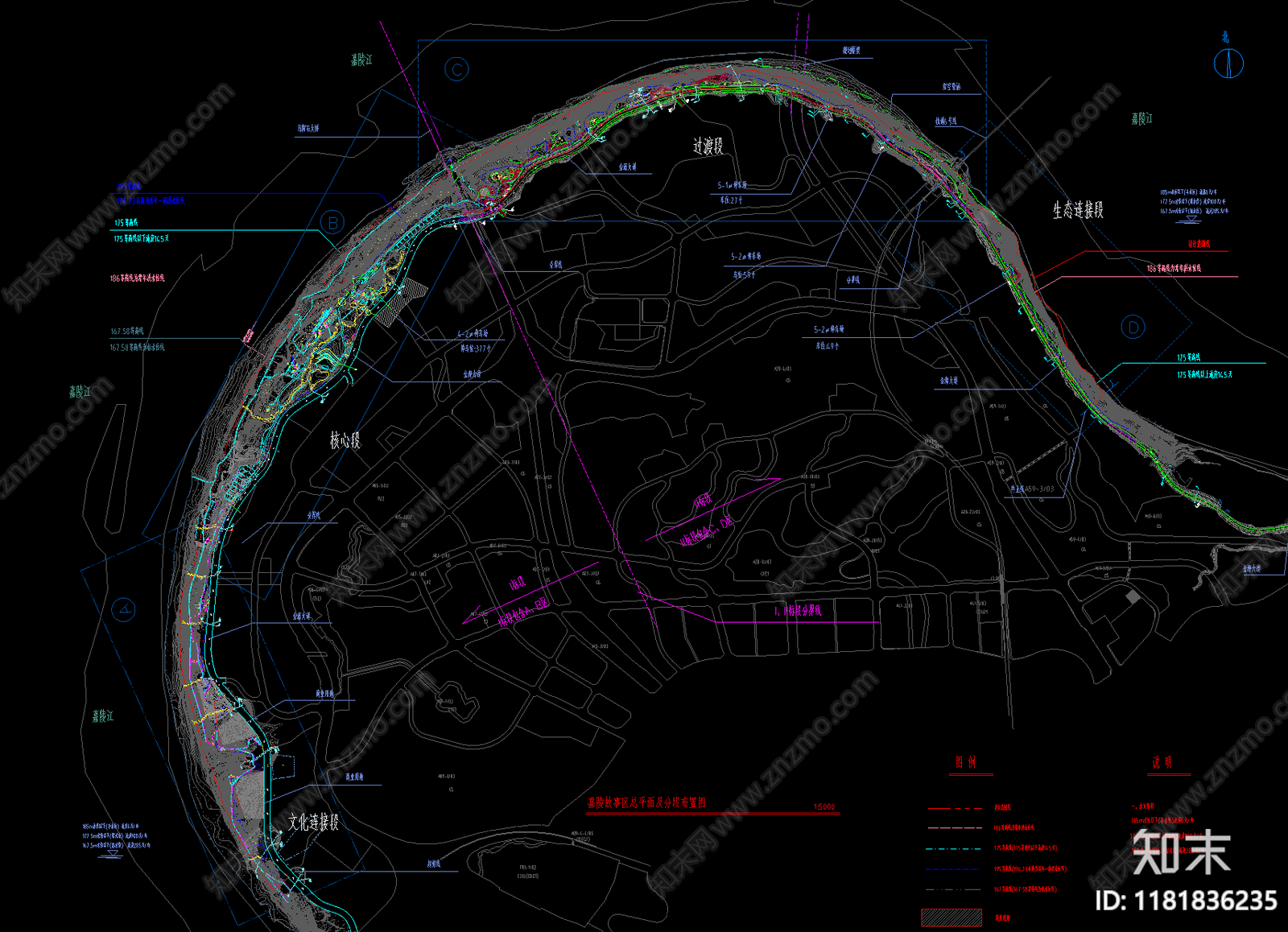The height and width of the screenshot is (932, 1288).
Task: Click the '5-1# 停车场' parking label
Action: (733, 185)
